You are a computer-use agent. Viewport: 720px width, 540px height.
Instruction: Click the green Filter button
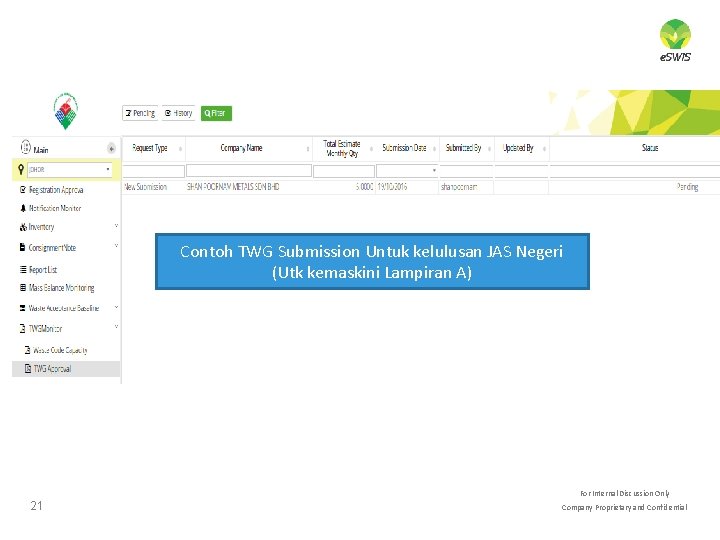pyautogui.click(x=216, y=113)
